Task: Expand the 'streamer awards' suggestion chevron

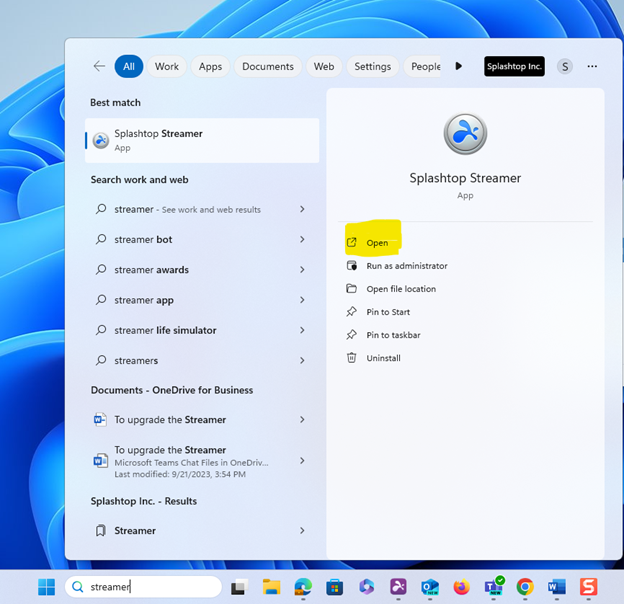Action: pos(302,270)
